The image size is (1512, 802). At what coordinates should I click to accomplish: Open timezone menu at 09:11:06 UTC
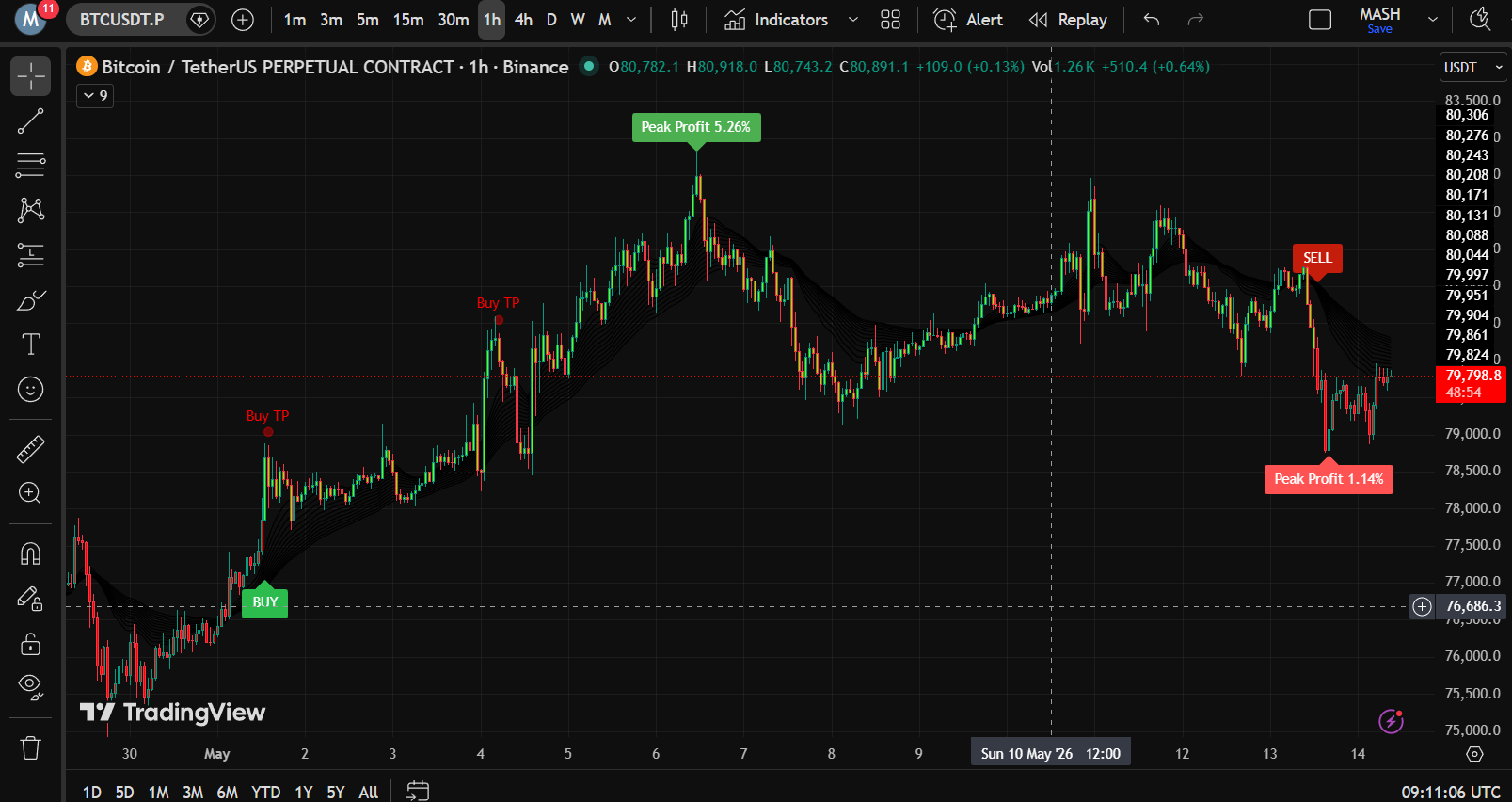coord(1451,792)
